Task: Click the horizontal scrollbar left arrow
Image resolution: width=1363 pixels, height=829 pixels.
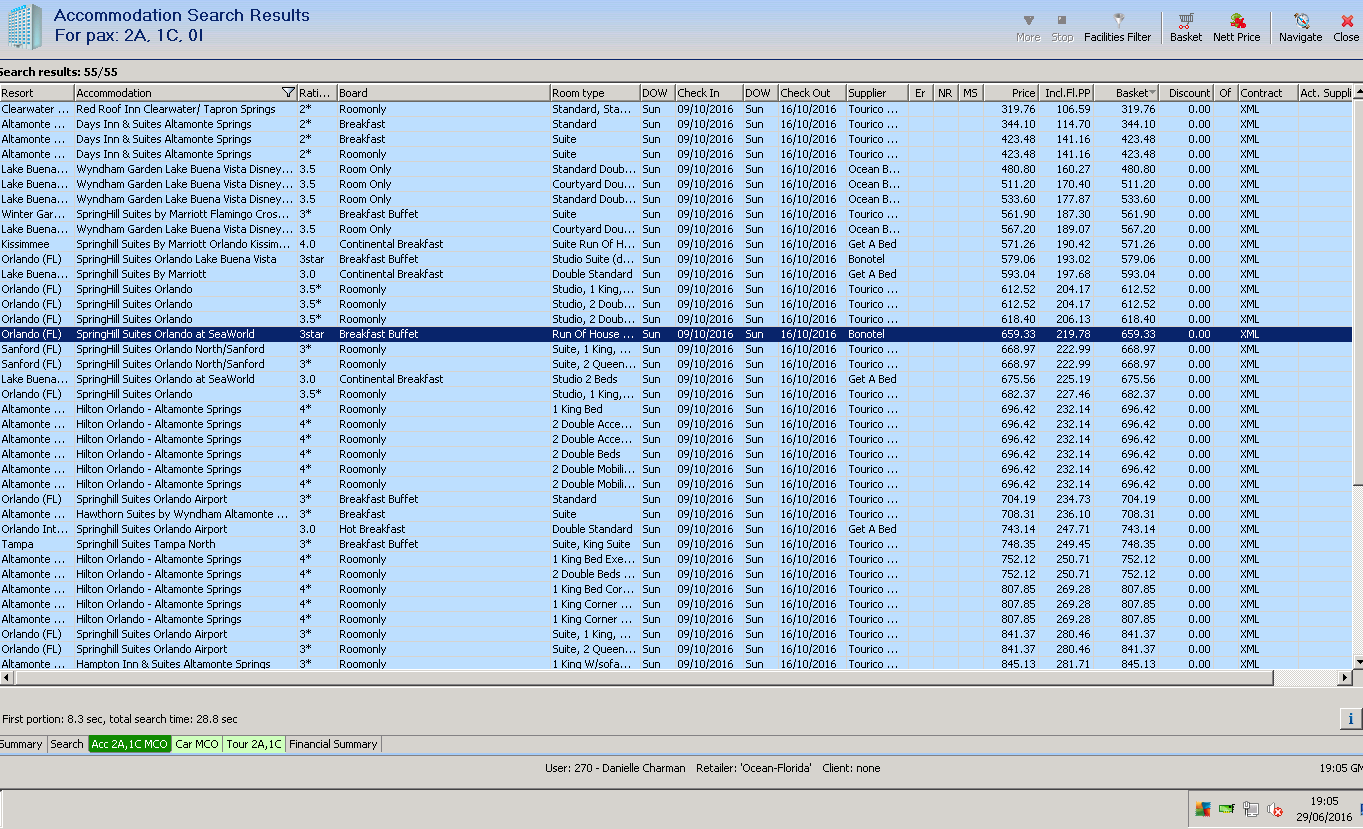Action: click(x=5, y=678)
